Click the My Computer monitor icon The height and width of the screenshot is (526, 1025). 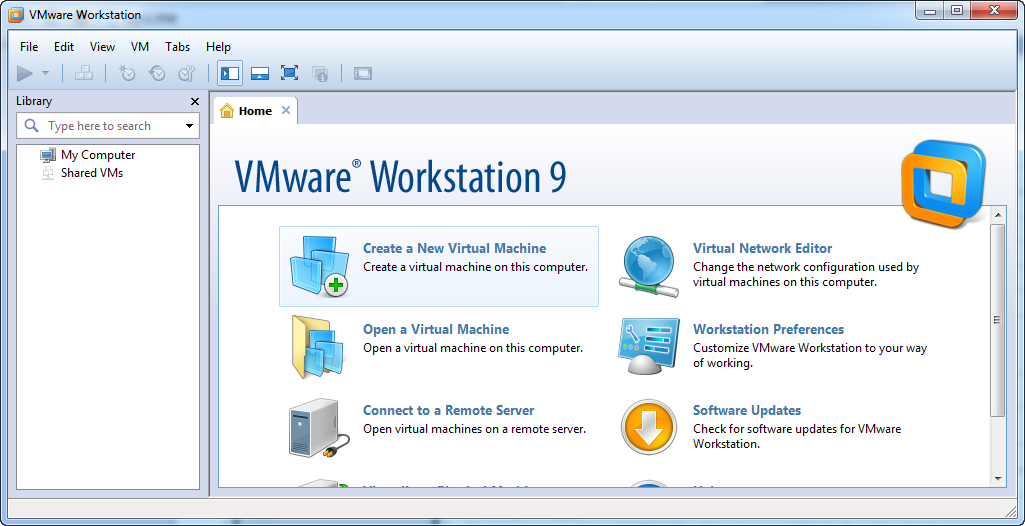48,156
